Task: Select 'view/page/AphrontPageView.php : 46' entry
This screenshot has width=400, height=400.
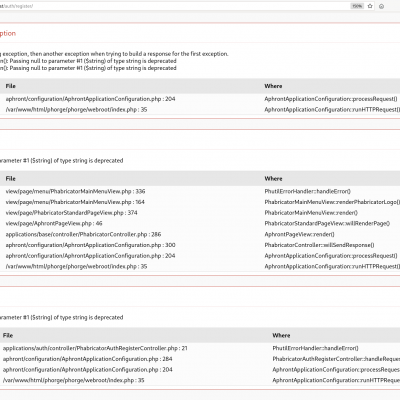Action: click(54, 223)
